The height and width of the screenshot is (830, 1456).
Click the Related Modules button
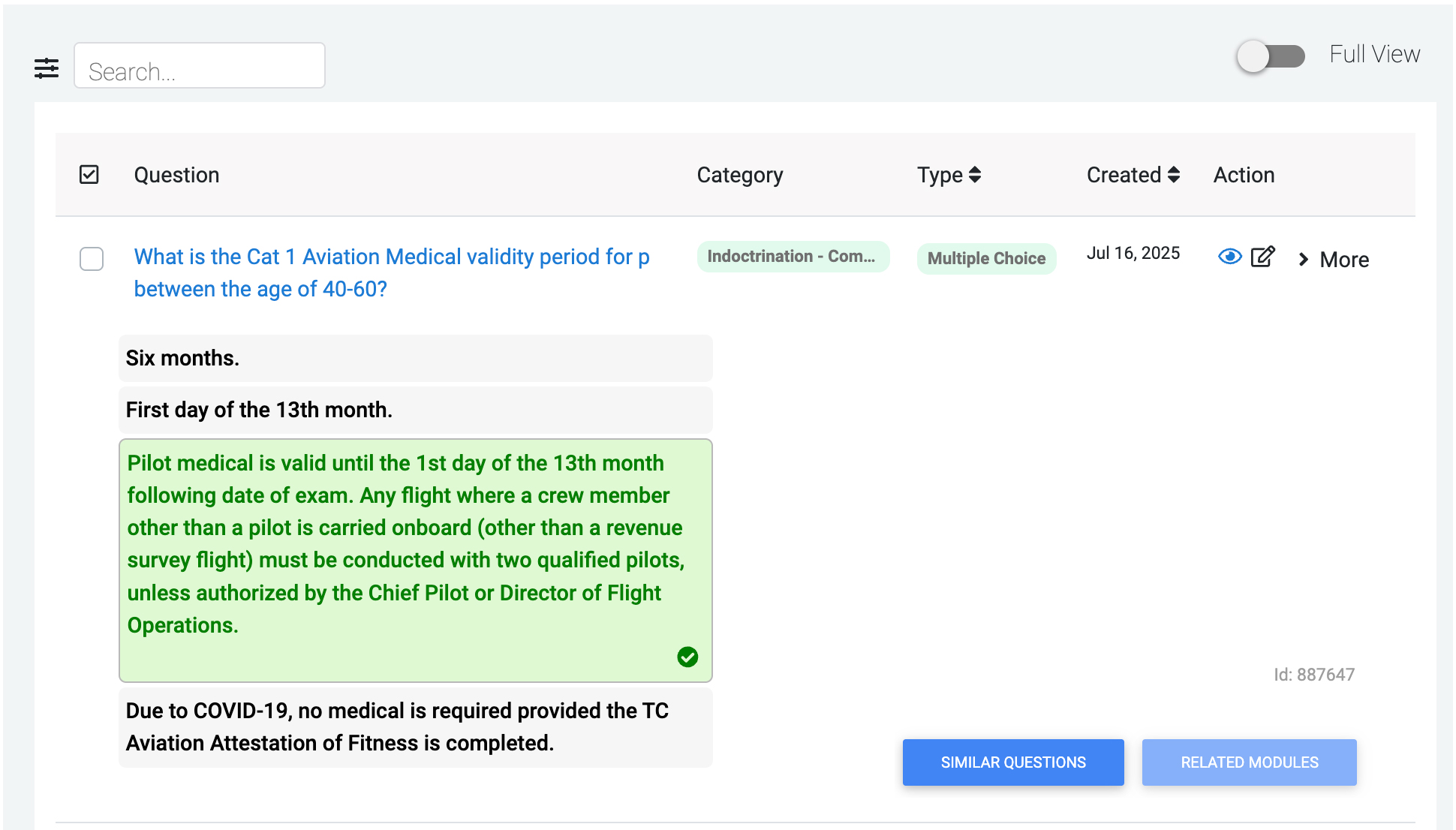point(1249,762)
